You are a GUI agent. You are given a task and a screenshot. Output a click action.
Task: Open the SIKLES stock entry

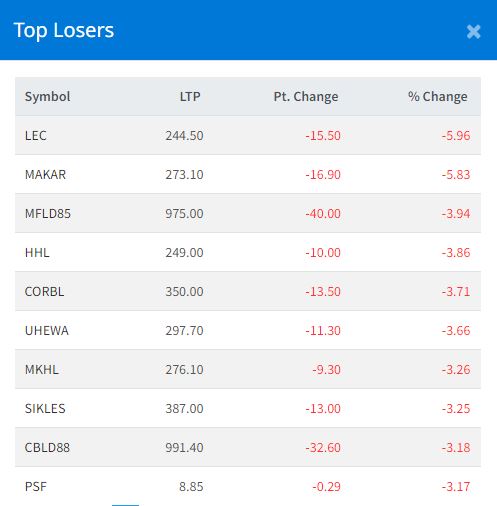(45, 409)
